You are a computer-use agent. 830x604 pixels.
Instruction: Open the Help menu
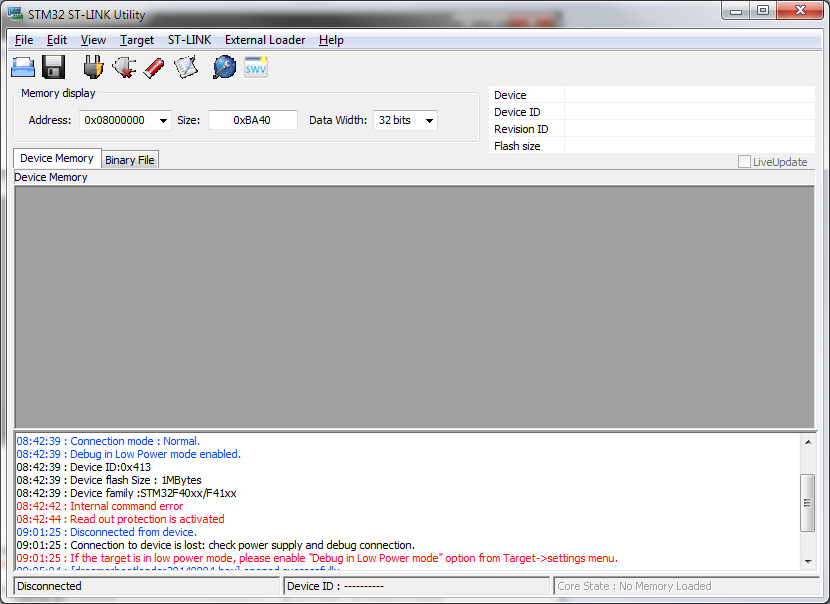(x=331, y=40)
